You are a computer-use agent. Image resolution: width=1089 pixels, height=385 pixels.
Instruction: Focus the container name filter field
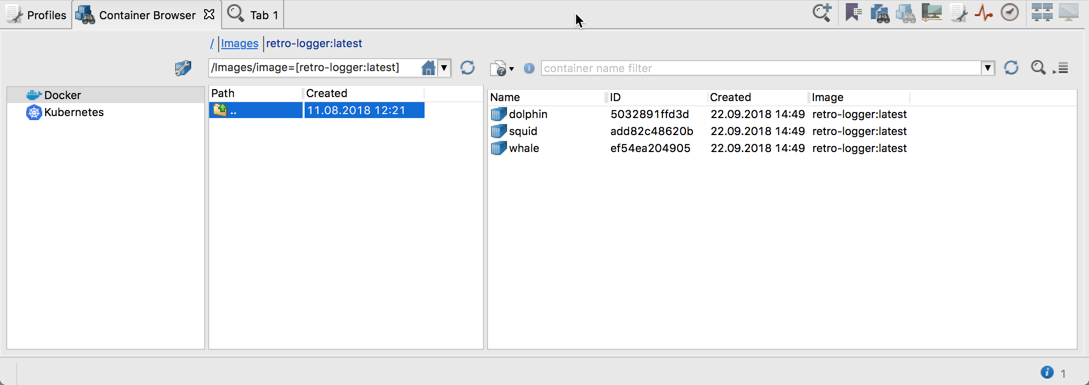coord(761,68)
